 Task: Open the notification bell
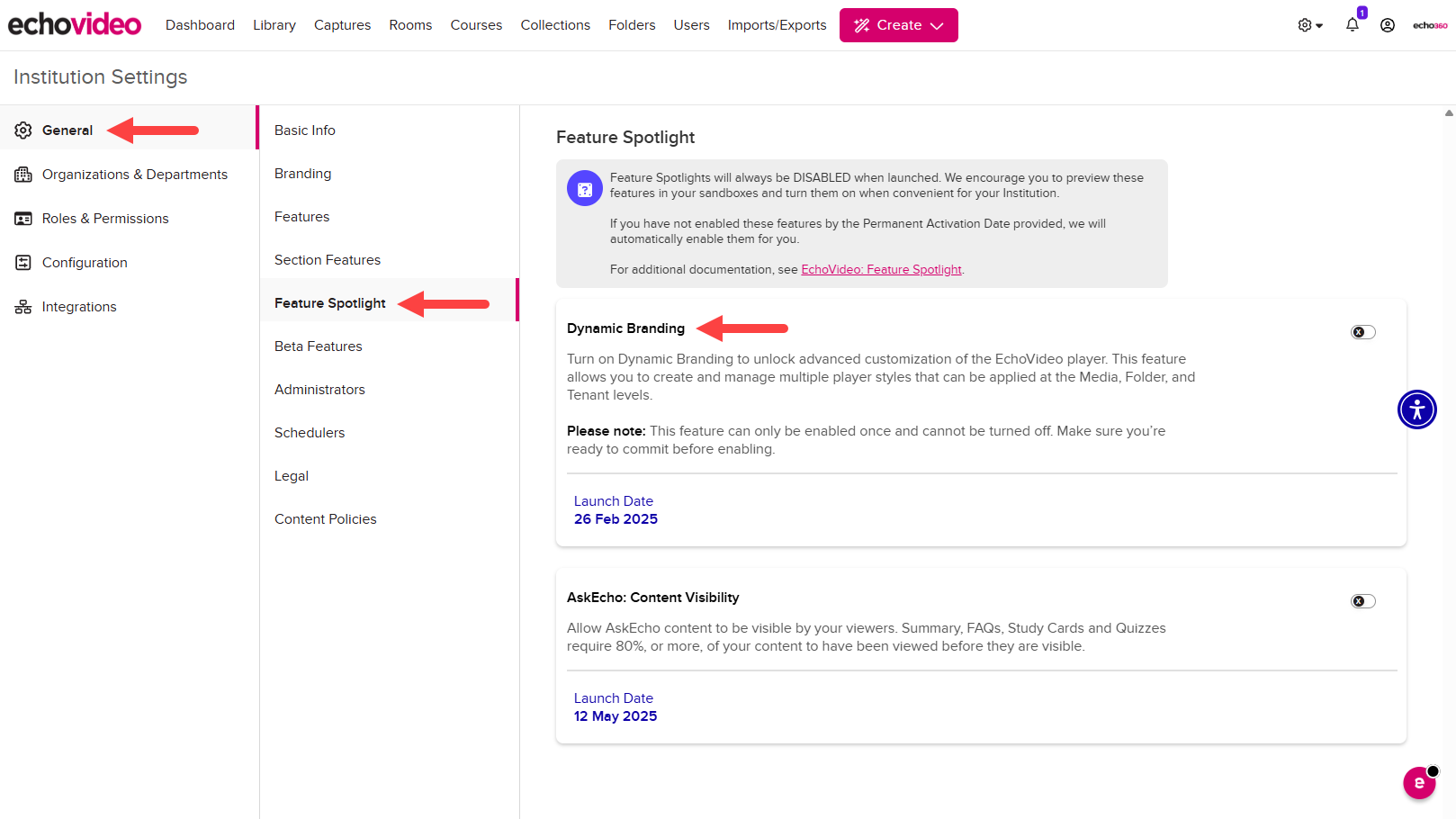[1352, 24]
